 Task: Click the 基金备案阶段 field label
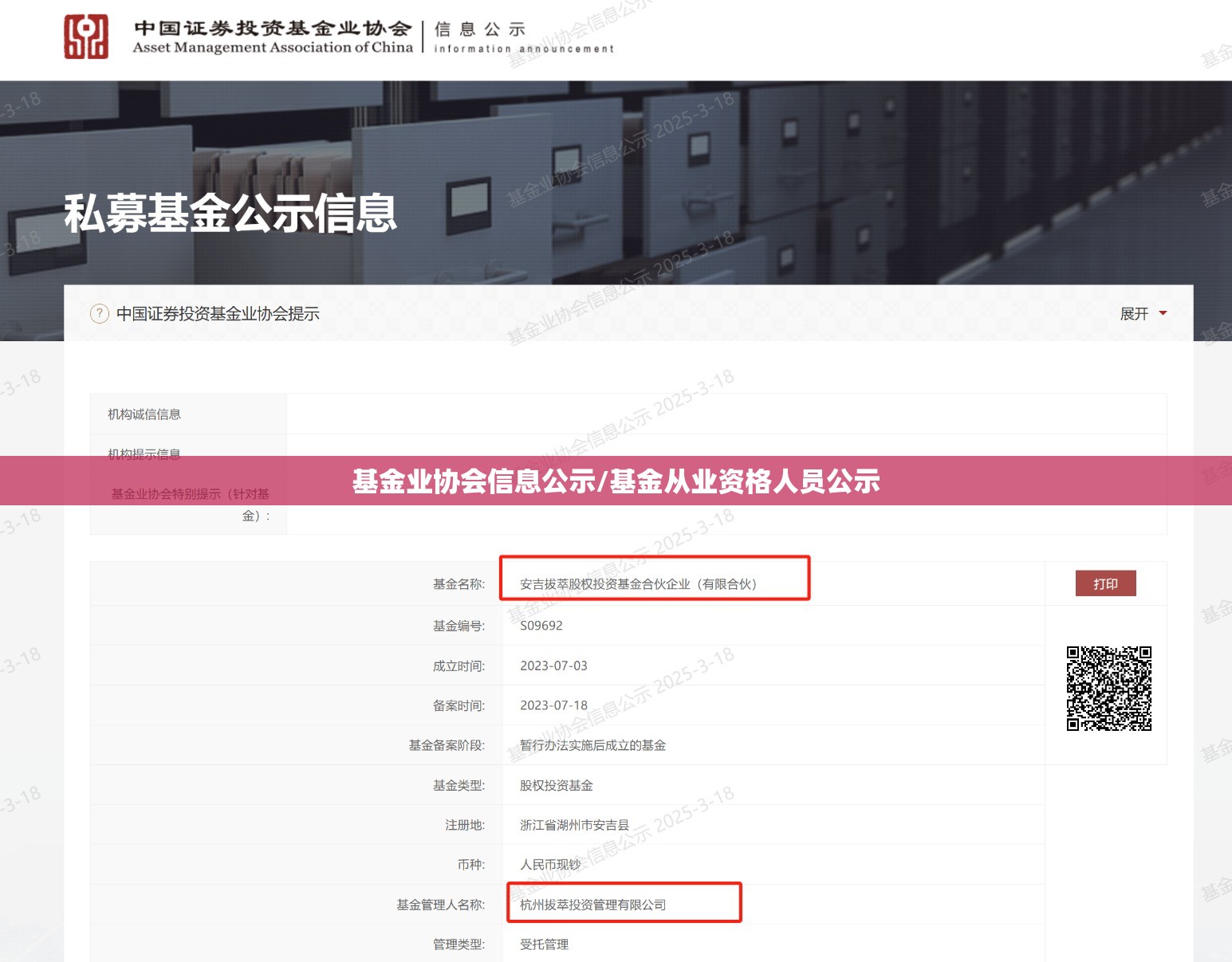coord(447,745)
